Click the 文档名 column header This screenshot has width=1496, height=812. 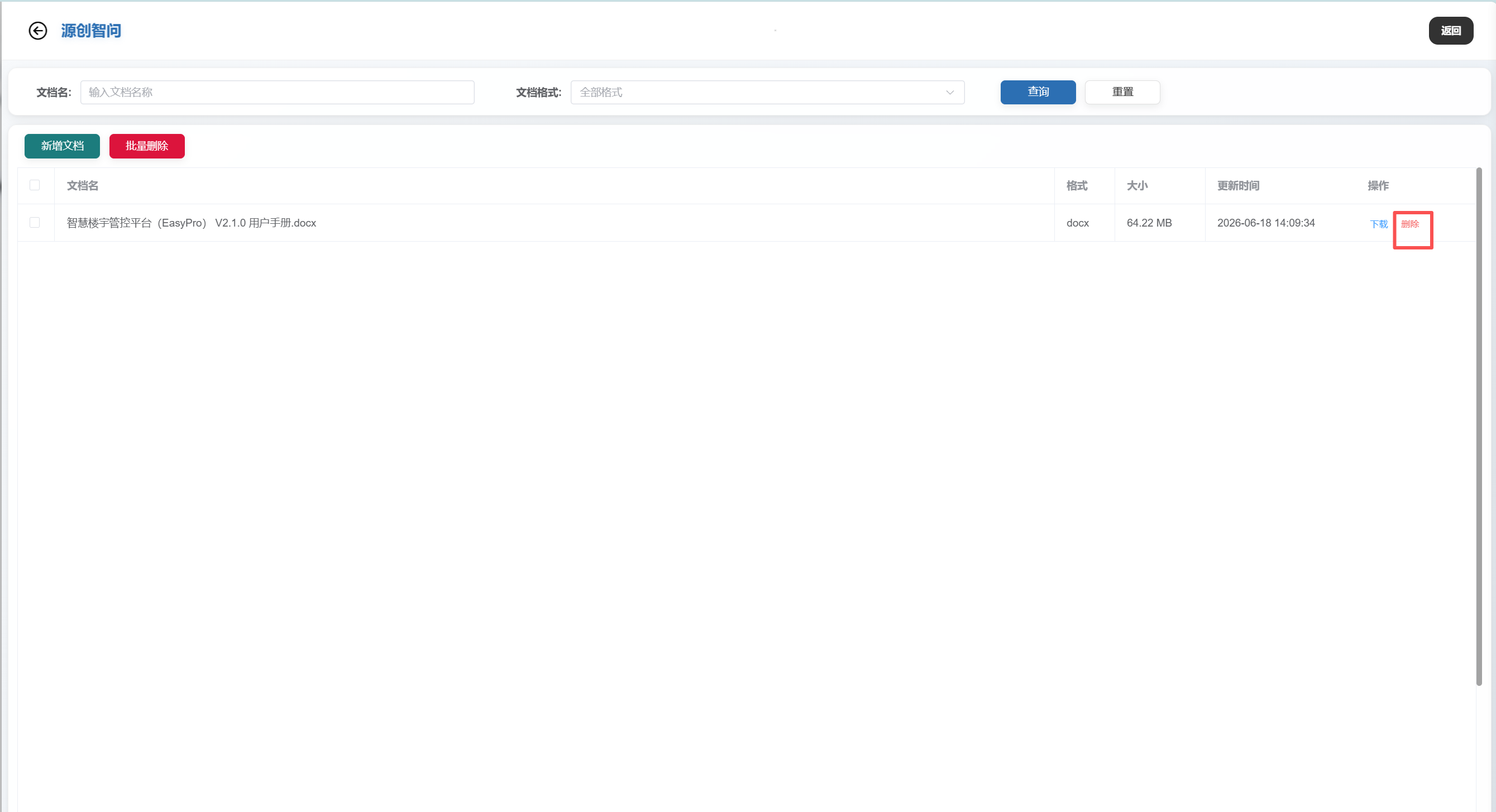(x=83, y=186)
